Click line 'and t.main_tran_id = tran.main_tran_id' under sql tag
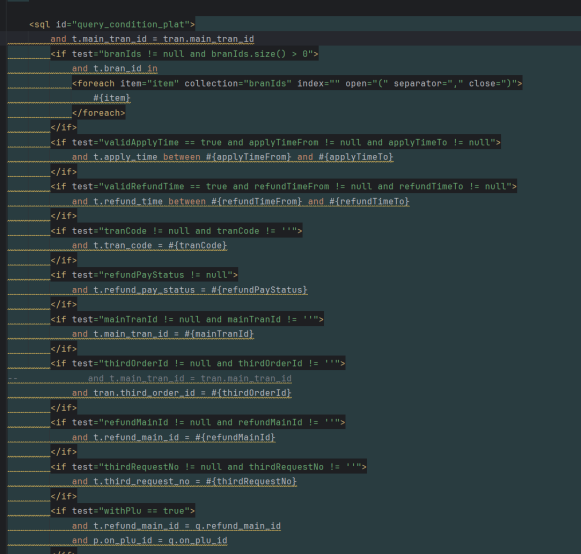The height and width of the screenshot is (554, 581). coord(152,39)
